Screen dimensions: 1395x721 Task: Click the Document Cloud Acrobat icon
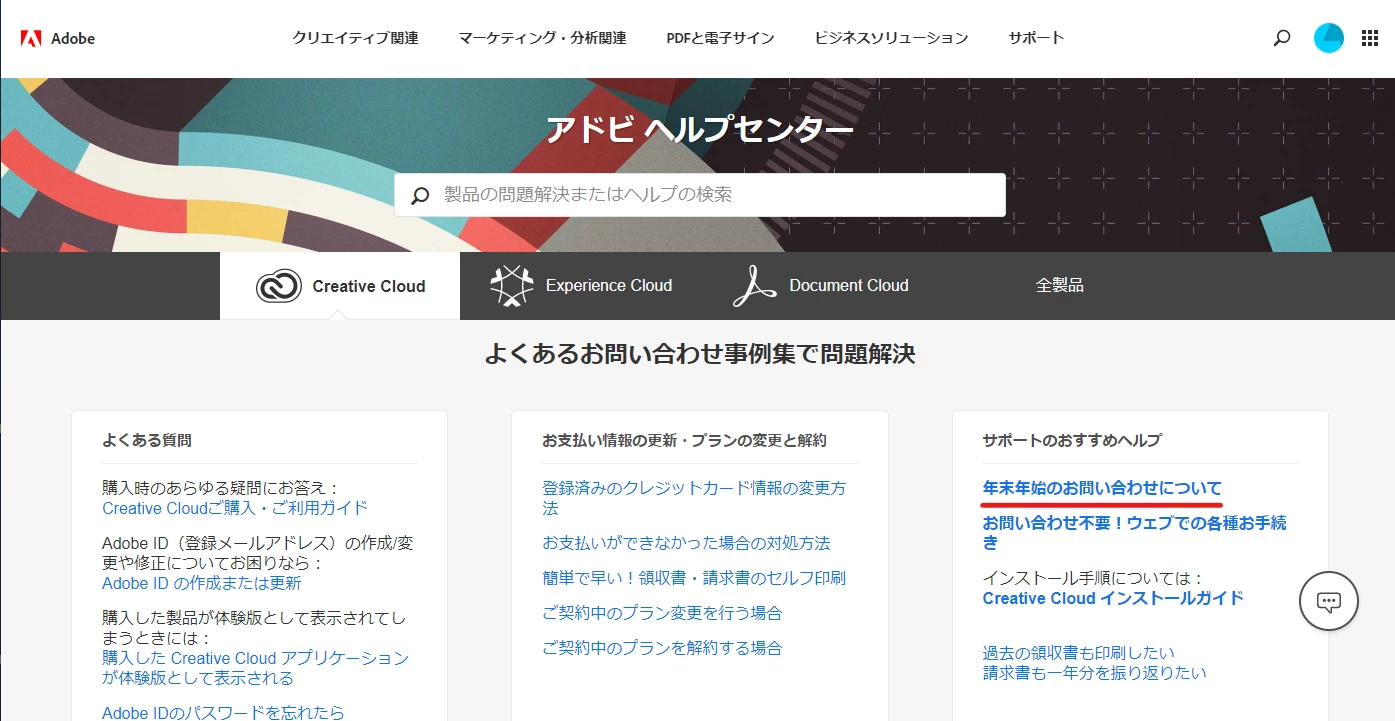tap(755, 286)
